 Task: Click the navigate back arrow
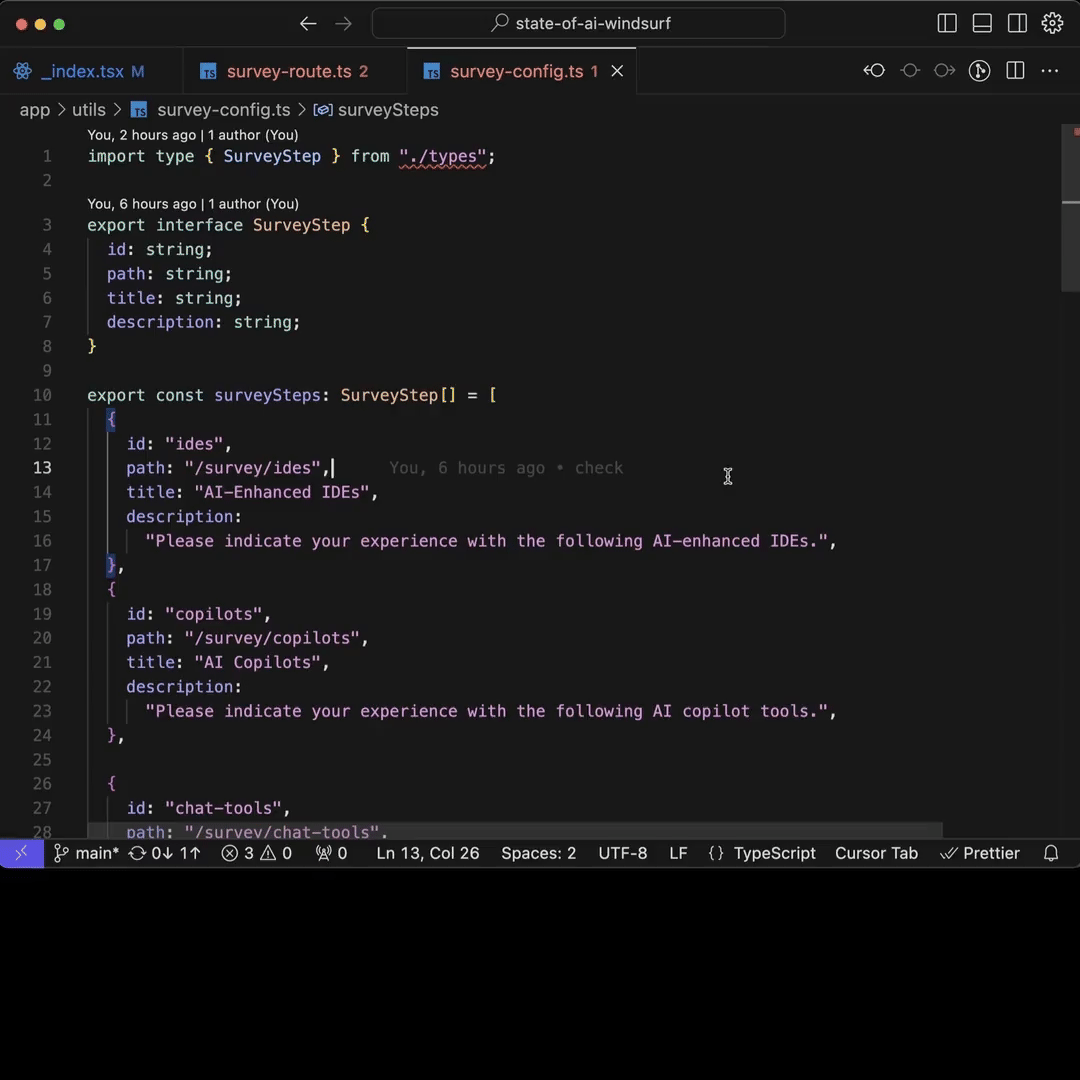click(308, 24)
